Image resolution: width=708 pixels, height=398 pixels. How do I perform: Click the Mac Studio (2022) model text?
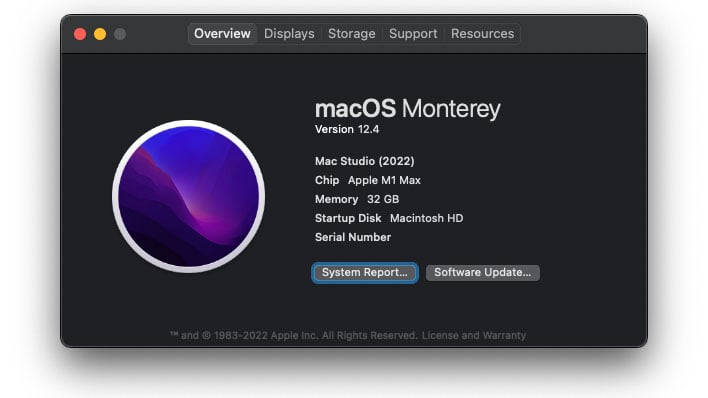tap(364, 161)
